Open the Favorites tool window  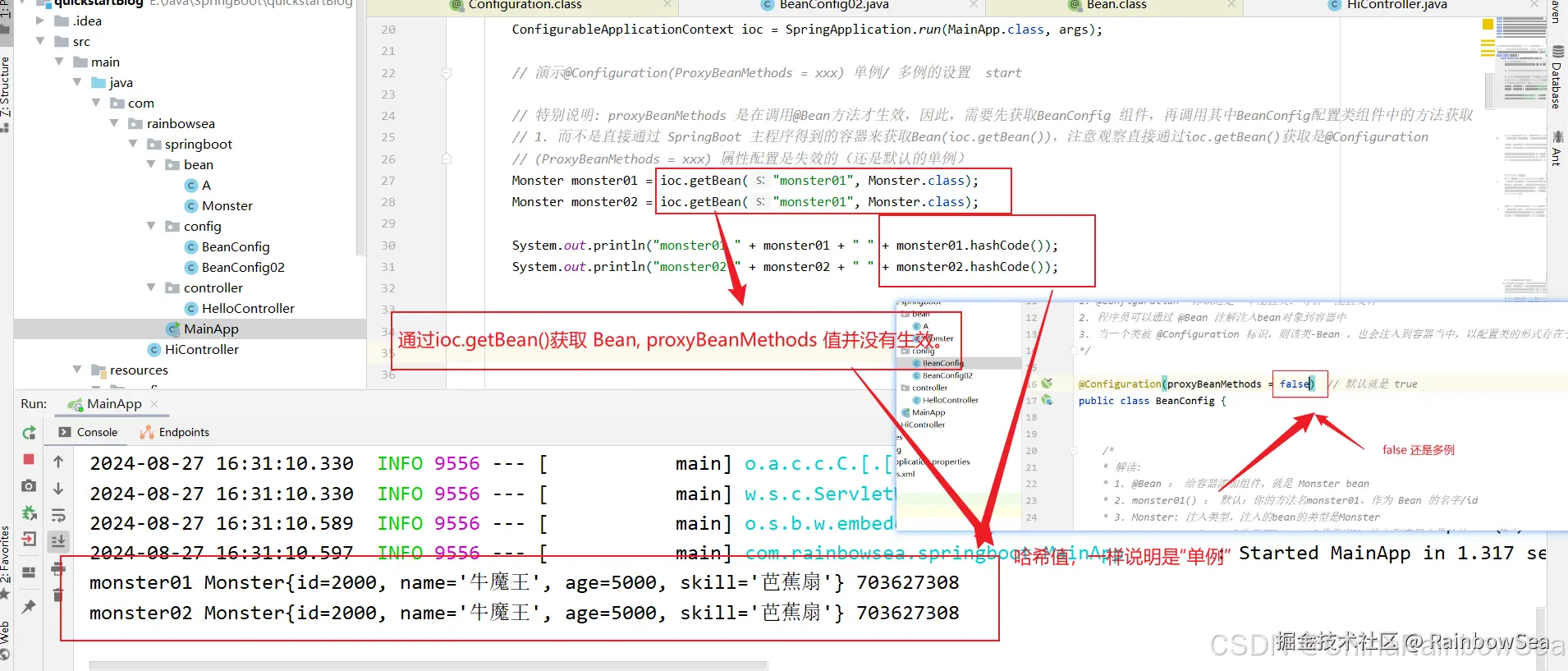[6, 561]
